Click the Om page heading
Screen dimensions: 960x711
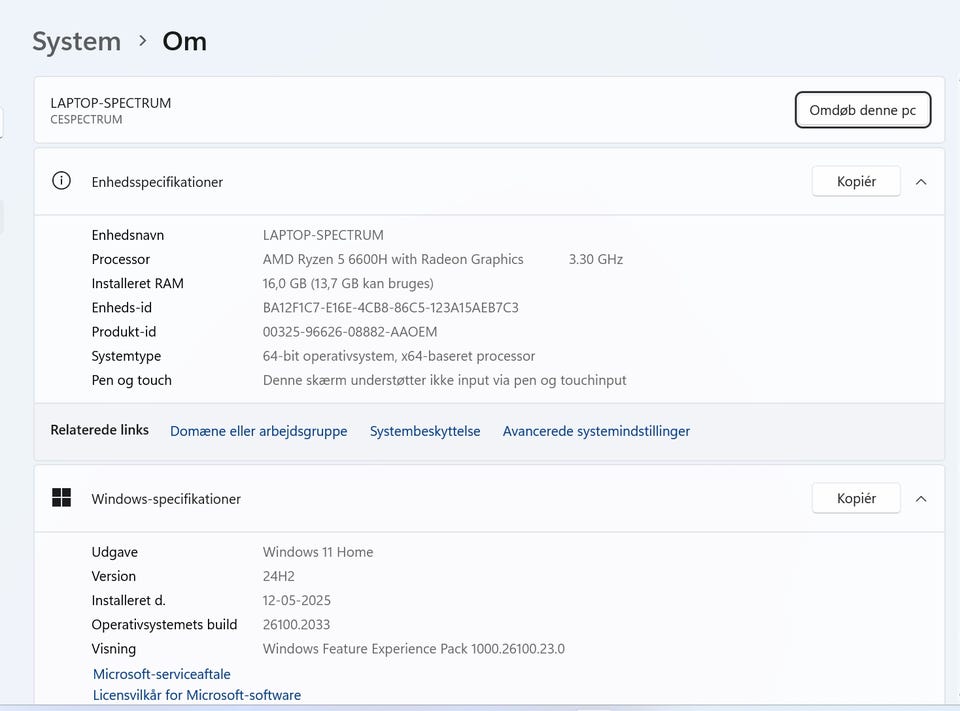pyautogui.click(x=185, y=42)
